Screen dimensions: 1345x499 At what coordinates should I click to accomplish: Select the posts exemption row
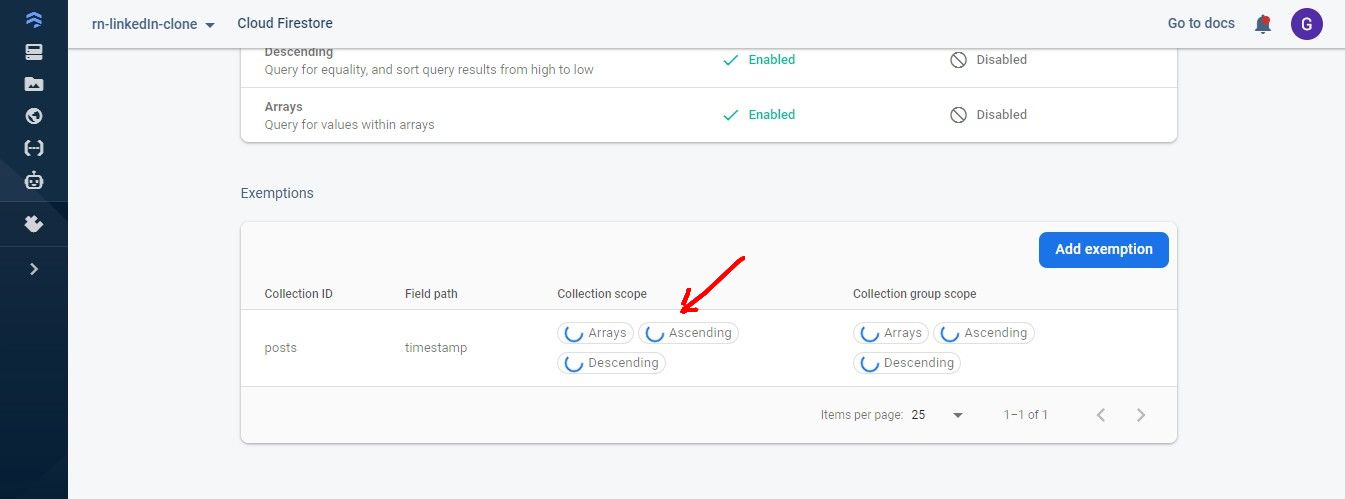coord(281,348)
